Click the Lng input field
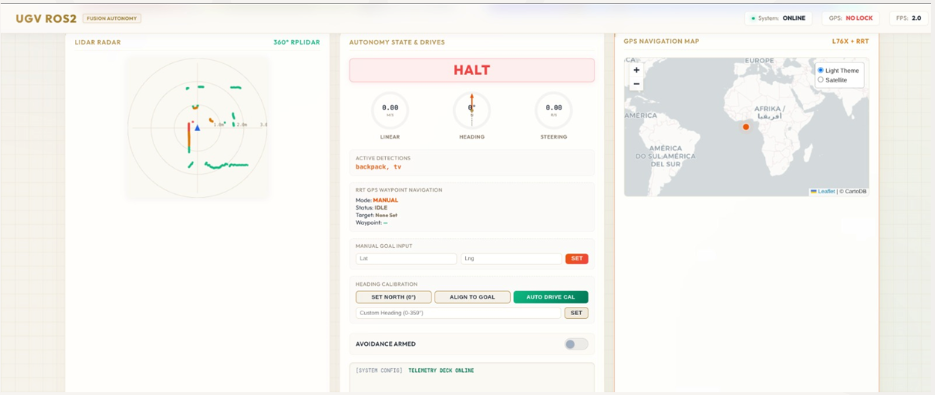935x395 pixels. [x=511, y=259]
